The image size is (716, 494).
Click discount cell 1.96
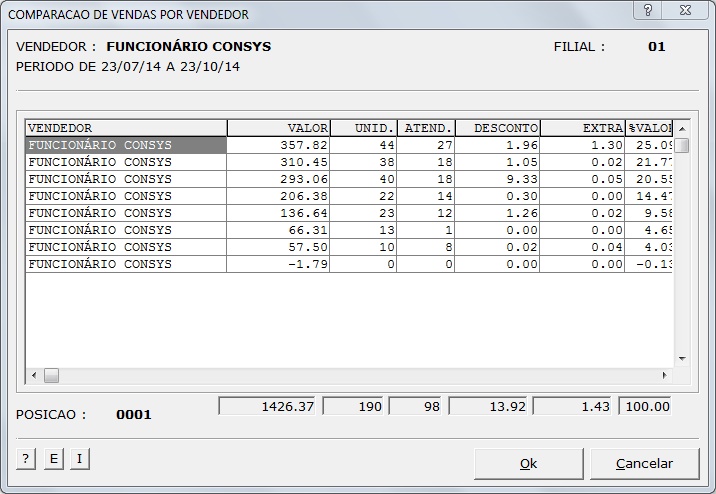497,145
